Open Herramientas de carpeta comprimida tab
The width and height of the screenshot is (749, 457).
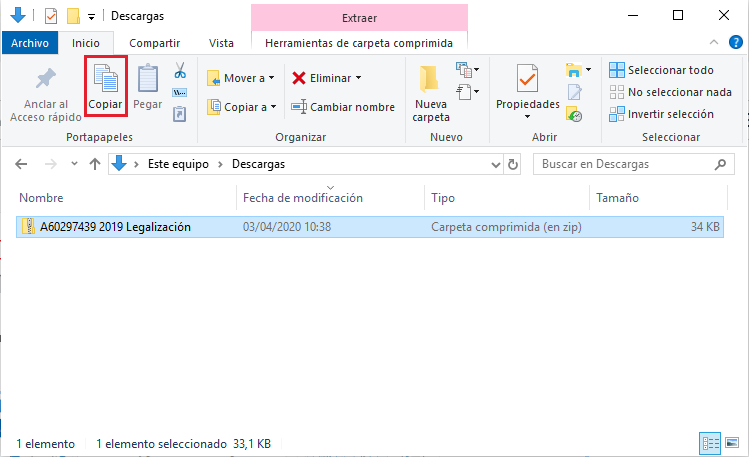[359, 43]
